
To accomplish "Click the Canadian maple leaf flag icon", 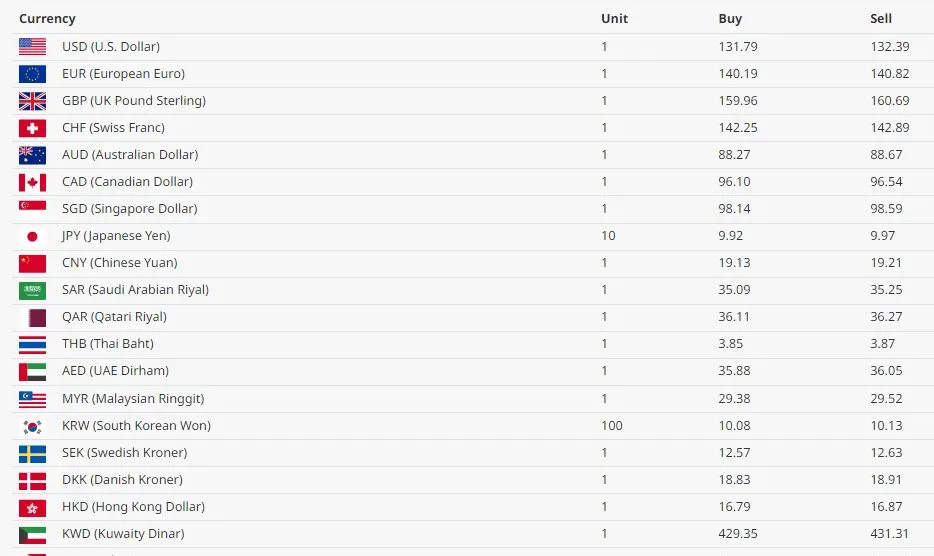I will (32, 182).
